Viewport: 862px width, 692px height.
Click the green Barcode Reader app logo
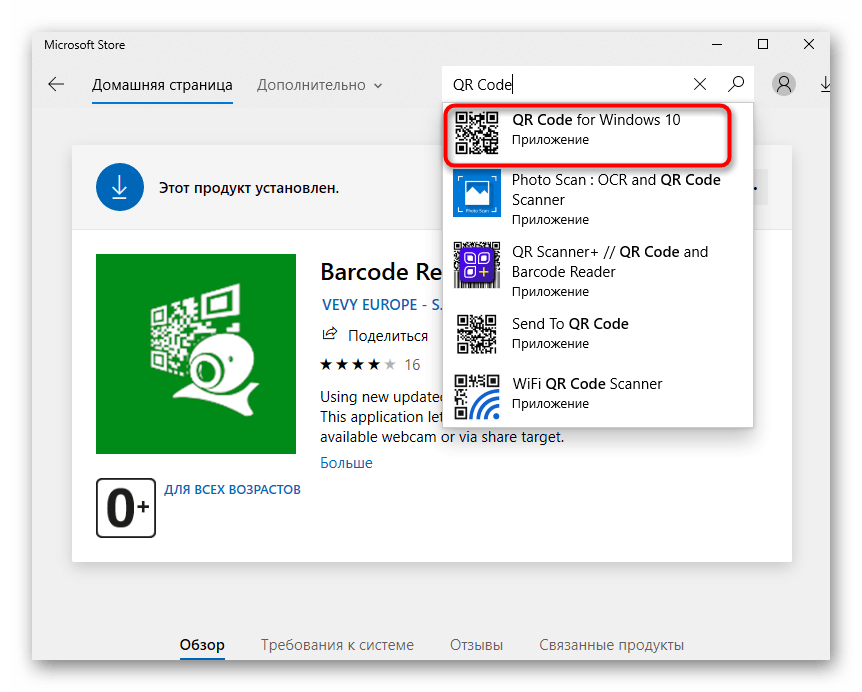(x=196, y=354)
